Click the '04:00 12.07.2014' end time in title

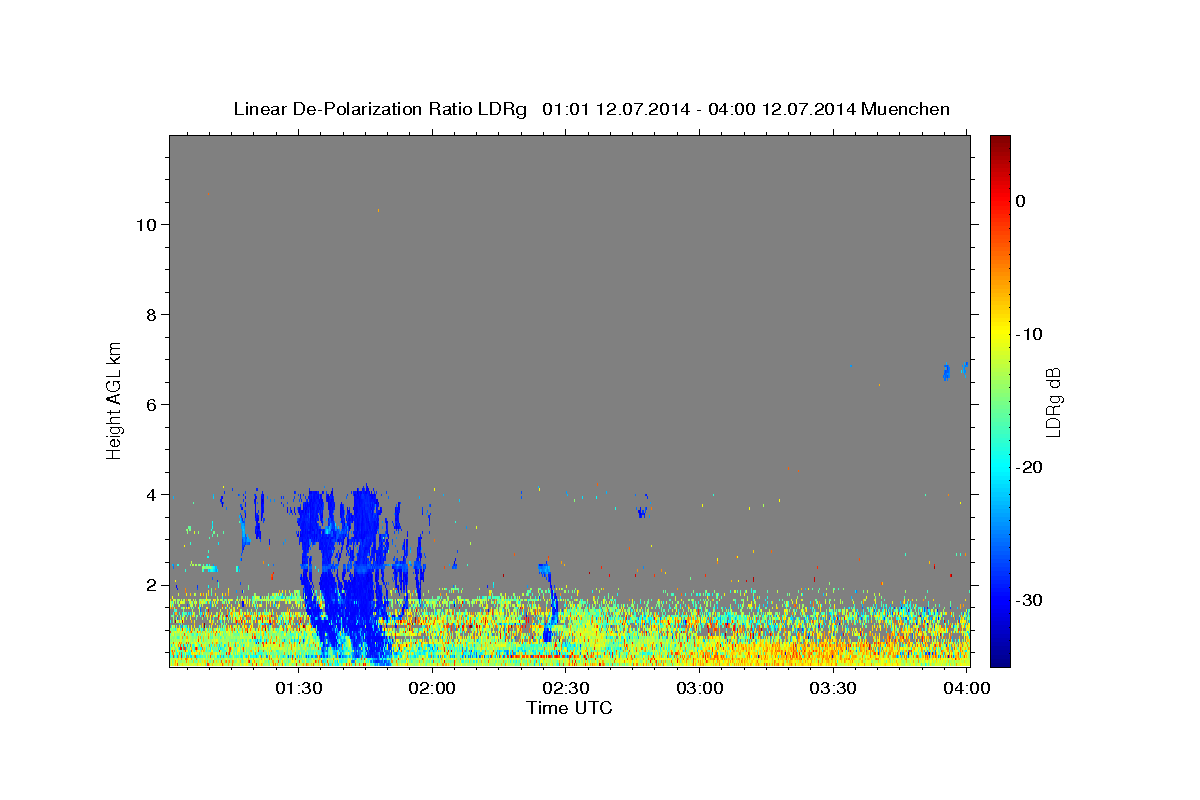pos(781,109)
